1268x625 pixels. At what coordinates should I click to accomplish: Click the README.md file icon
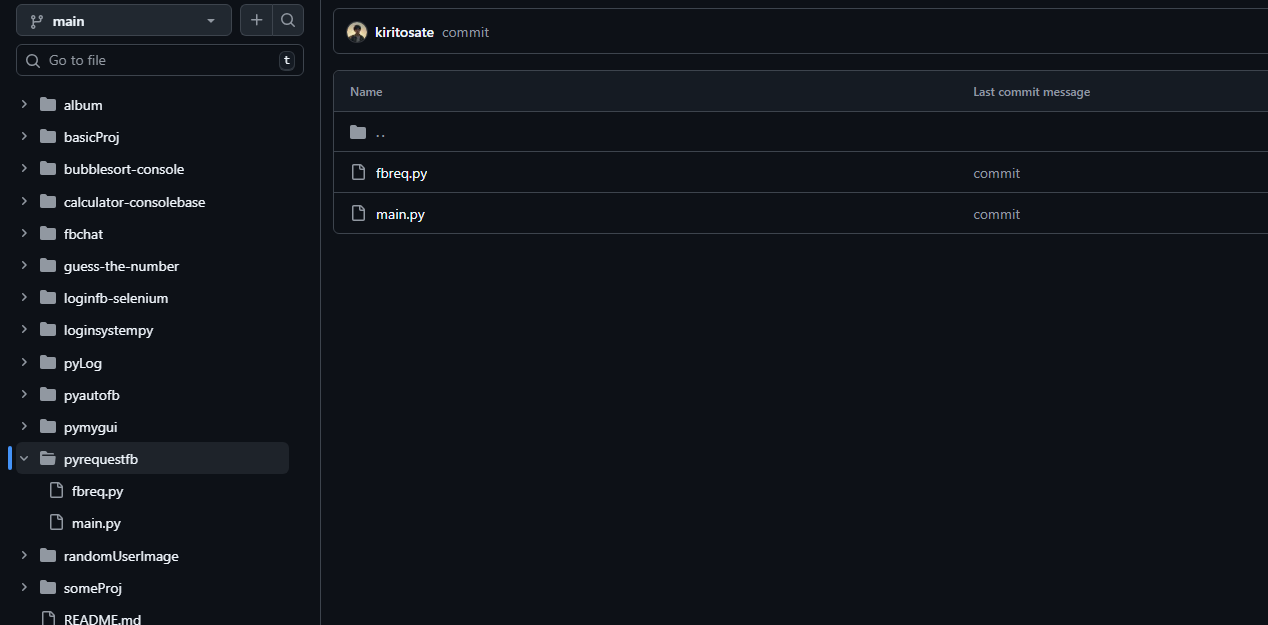[48, 619]
